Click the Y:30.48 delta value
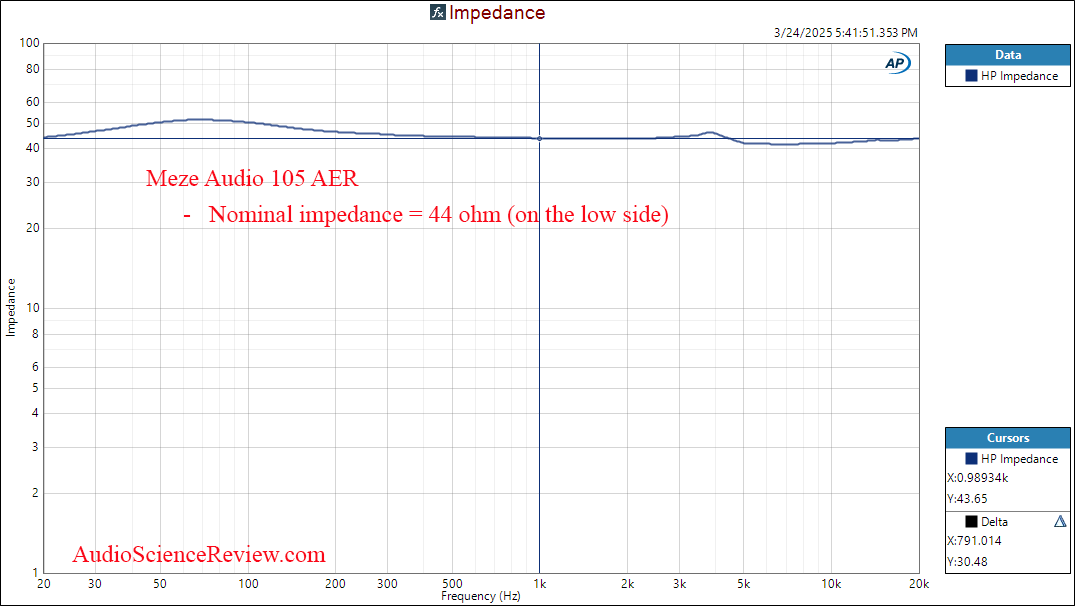This screenshot has width=1075, height=606. coord(967,561)
